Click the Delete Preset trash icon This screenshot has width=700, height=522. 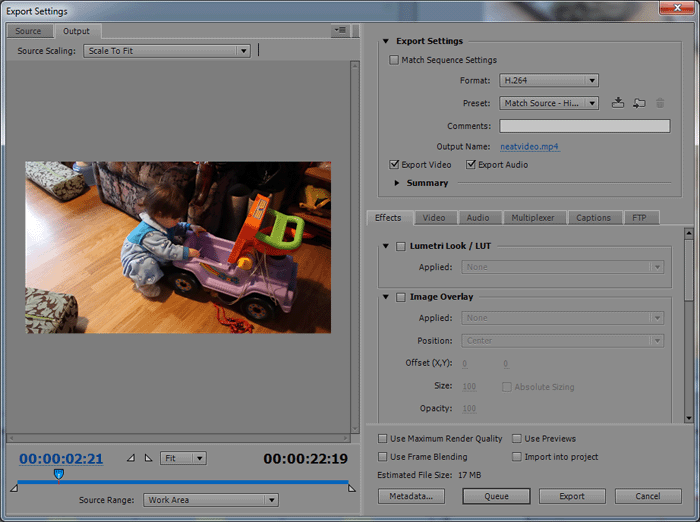pos(660,103)
